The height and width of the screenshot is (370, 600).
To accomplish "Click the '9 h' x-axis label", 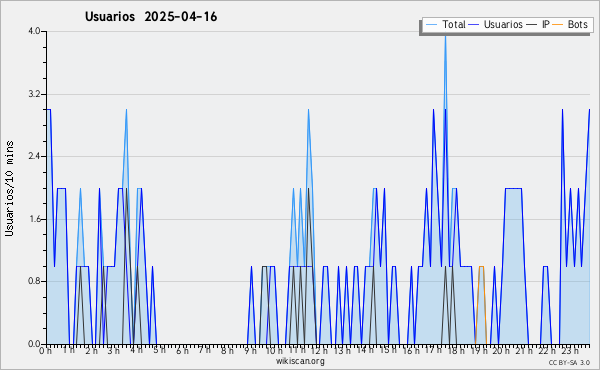I will 250,351.
